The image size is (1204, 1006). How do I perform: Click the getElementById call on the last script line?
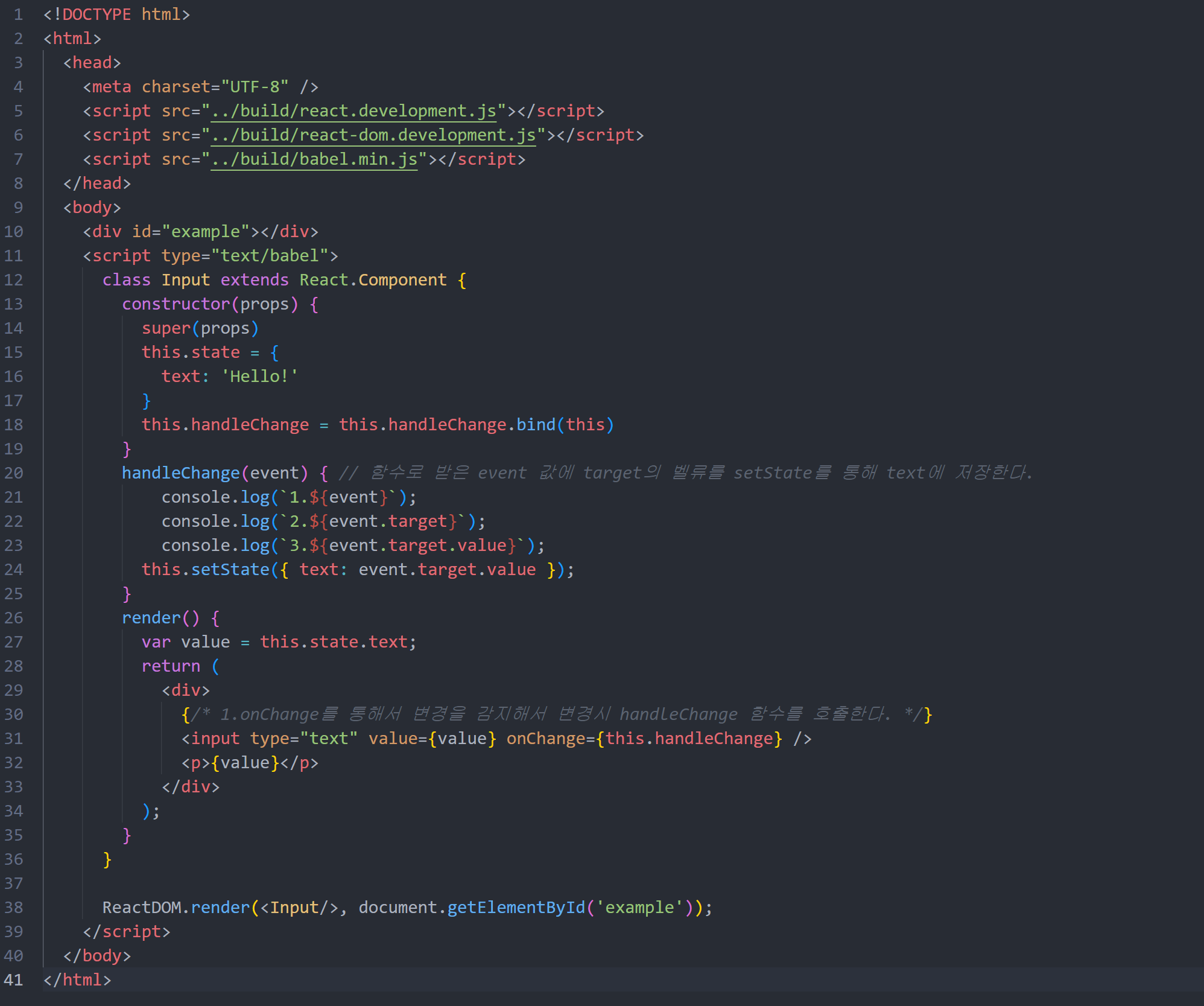pyautogui.click(x=516, y=908)
